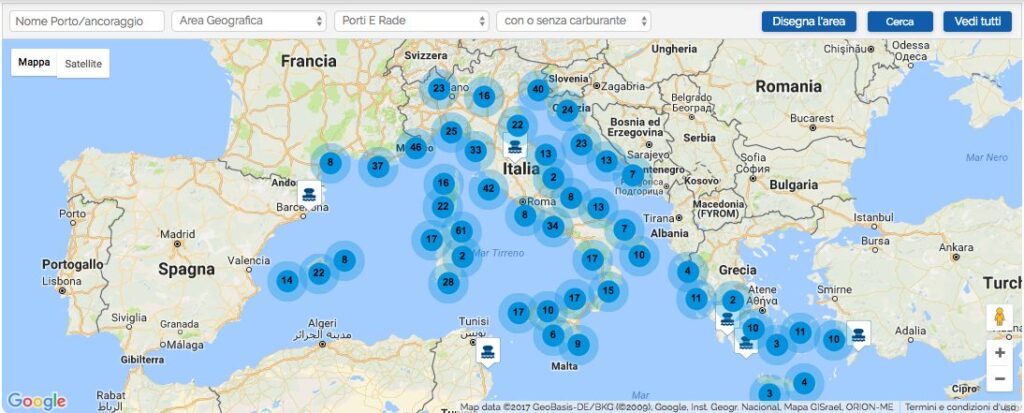Open the cluster marker showing 33
The image size is (1024, 413).
coord(475,150)
